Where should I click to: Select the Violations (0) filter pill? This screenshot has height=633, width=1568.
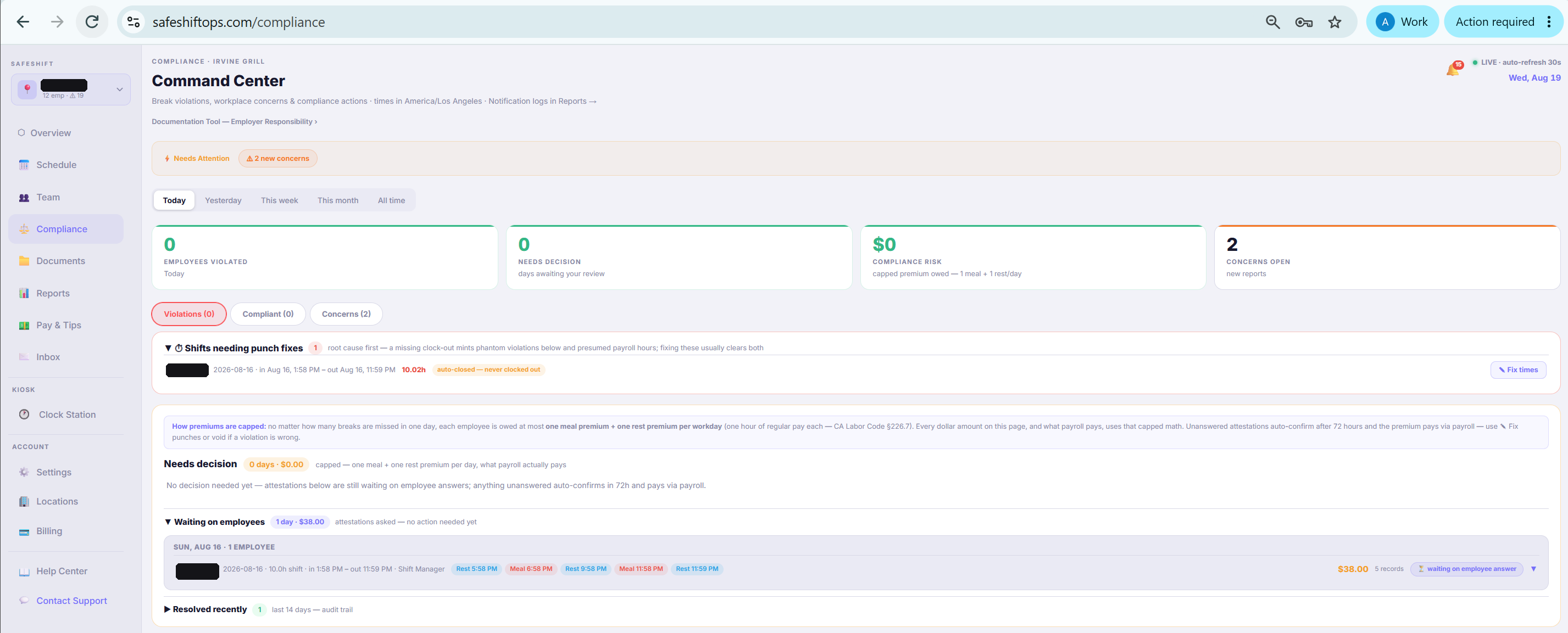point(188,314)
